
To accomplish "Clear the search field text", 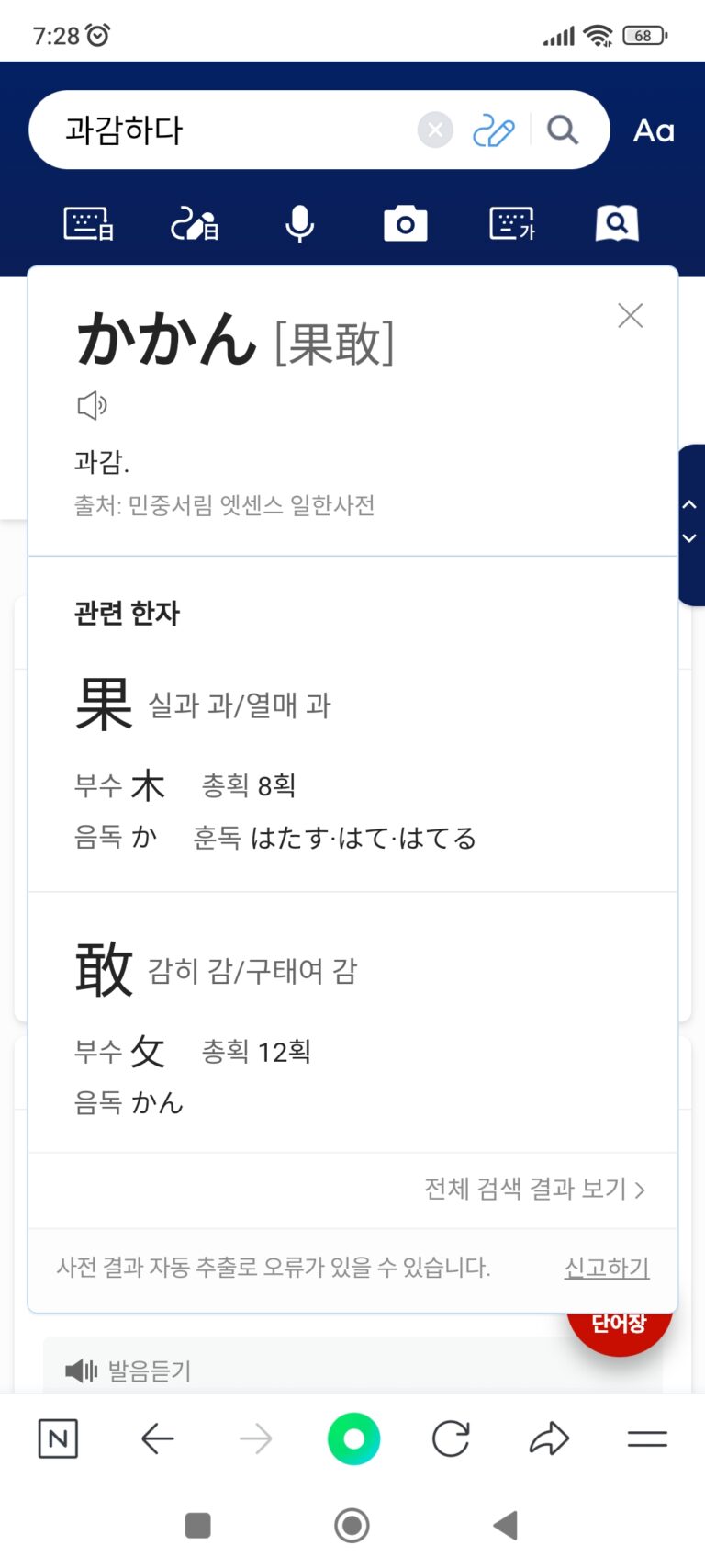I will 435,130.
